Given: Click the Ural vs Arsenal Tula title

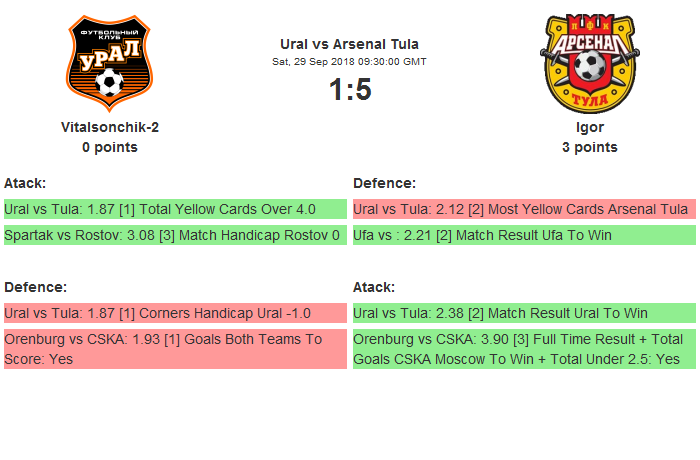Looking at the screenshot, I should (x=349, y=44).
